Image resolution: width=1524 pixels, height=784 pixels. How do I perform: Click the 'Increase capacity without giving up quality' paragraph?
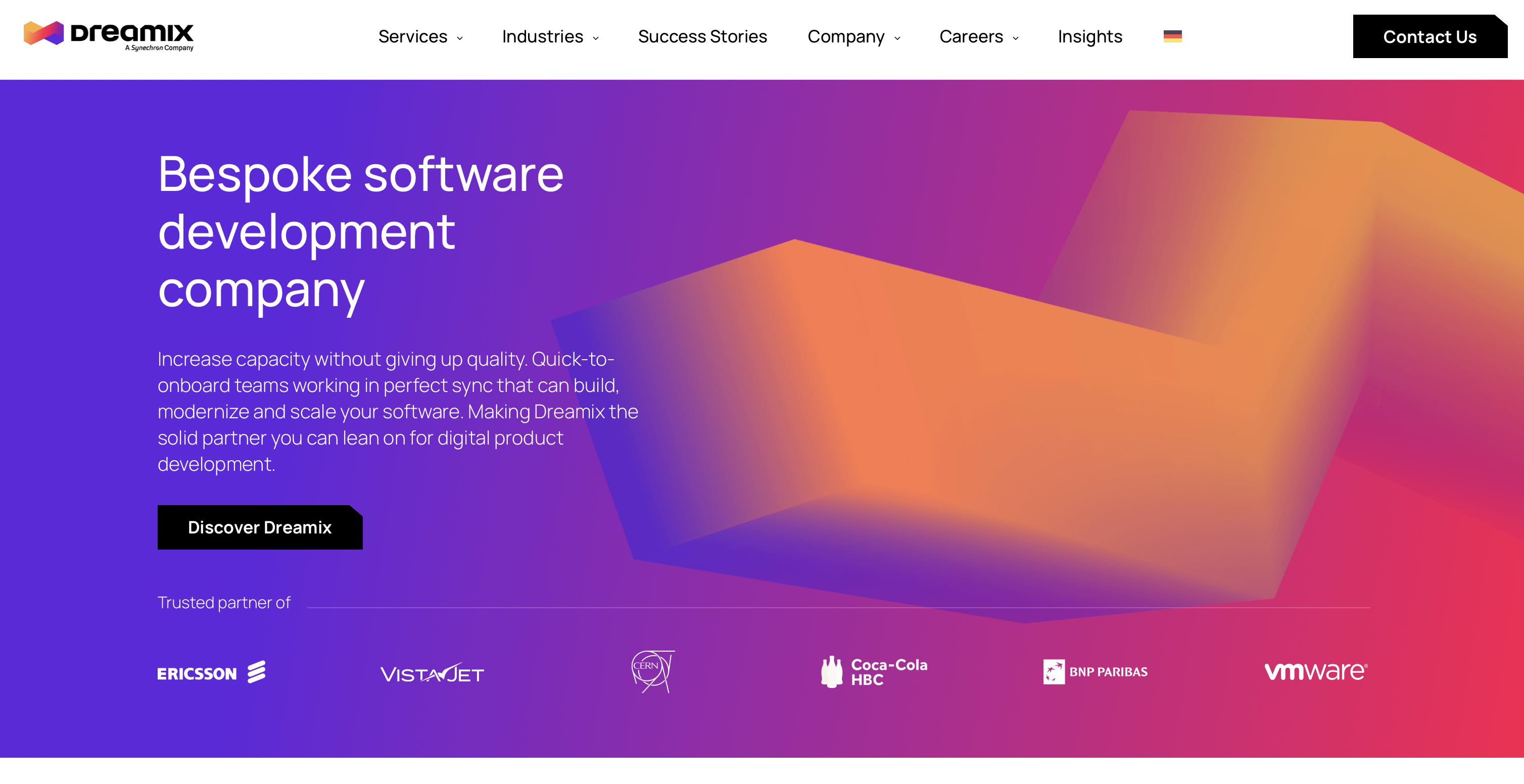pyautogui.click(x=398, y=412)
